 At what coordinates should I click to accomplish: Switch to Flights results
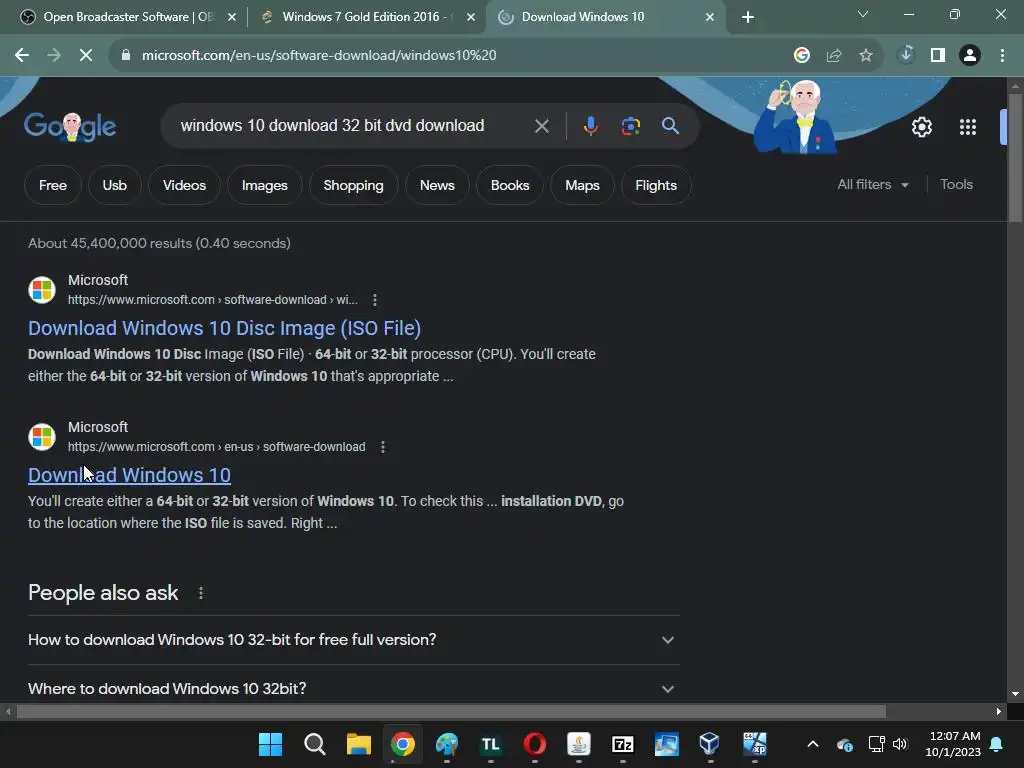656,185
